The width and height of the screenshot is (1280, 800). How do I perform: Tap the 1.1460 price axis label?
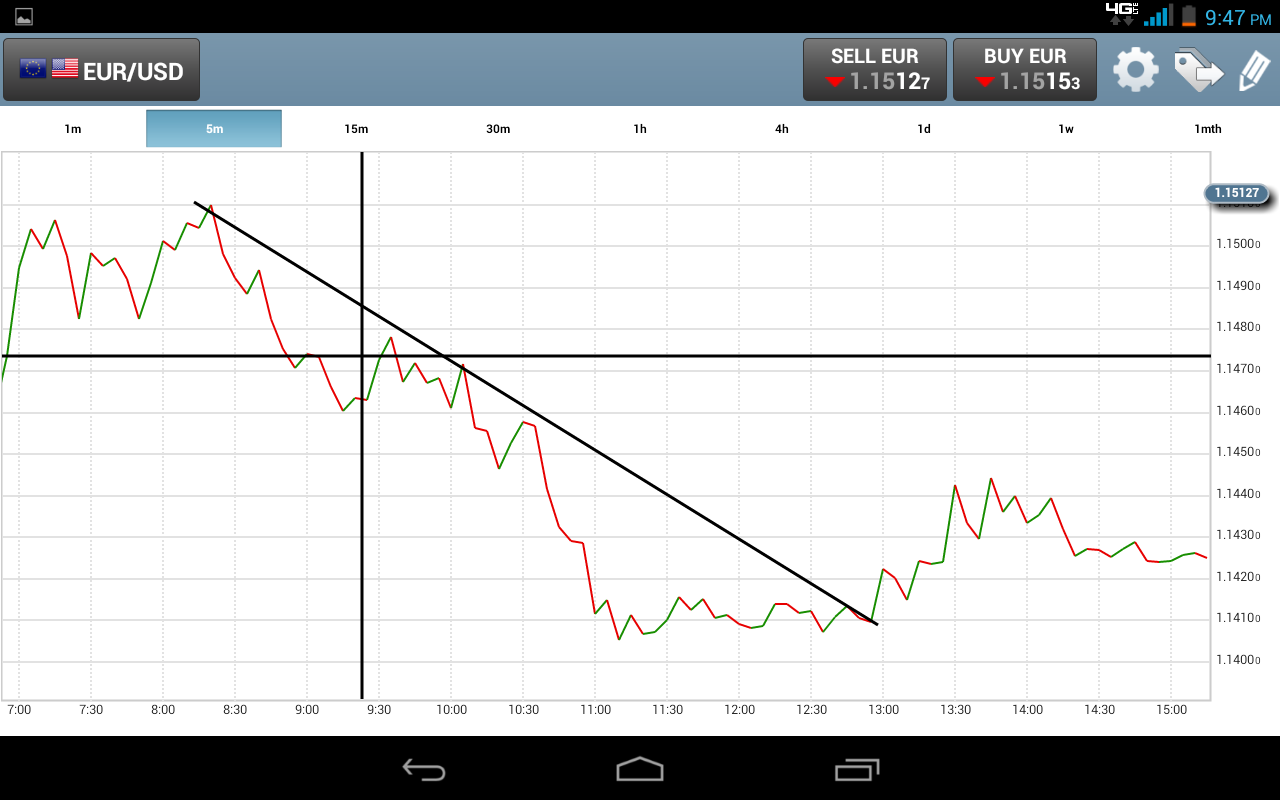[1238, 411]
